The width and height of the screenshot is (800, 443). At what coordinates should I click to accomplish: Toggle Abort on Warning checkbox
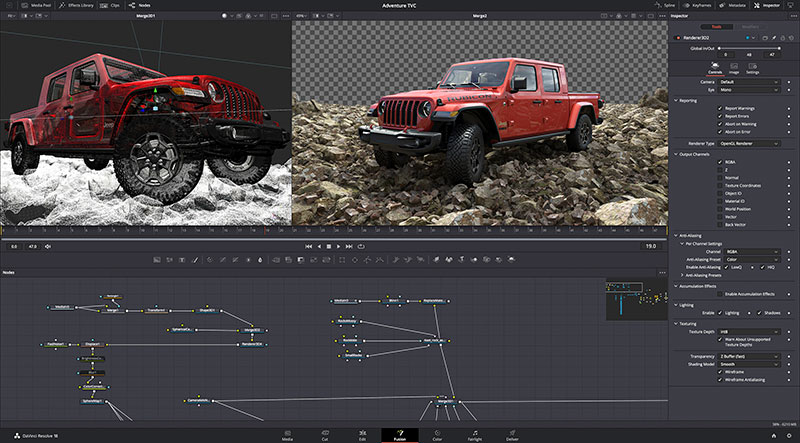pos(720,124)
